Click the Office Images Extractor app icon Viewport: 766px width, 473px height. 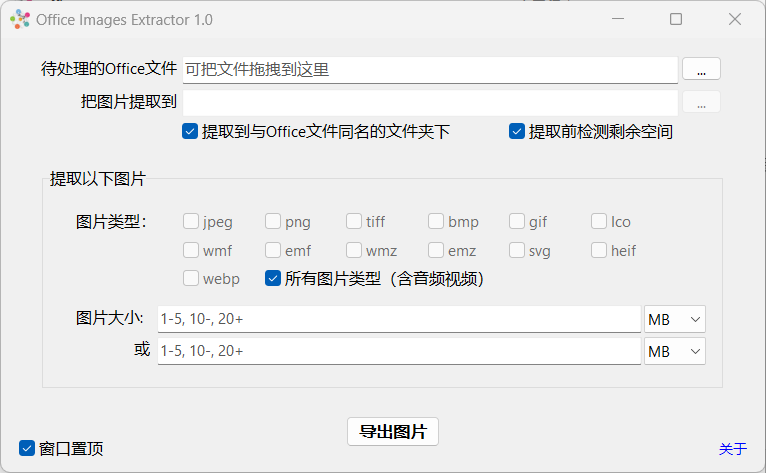20,20
